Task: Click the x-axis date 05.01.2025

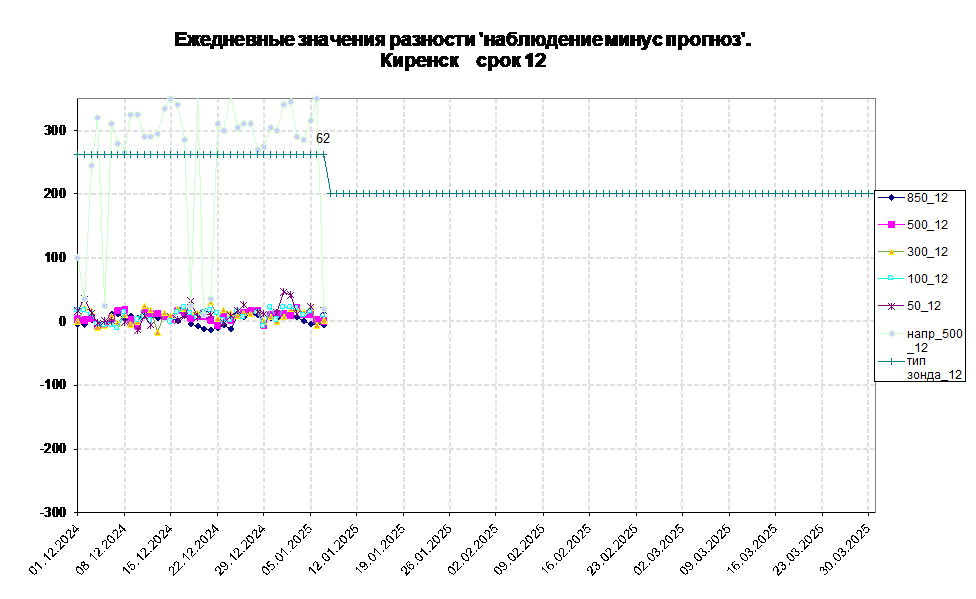Action: [x=288, y=549]
